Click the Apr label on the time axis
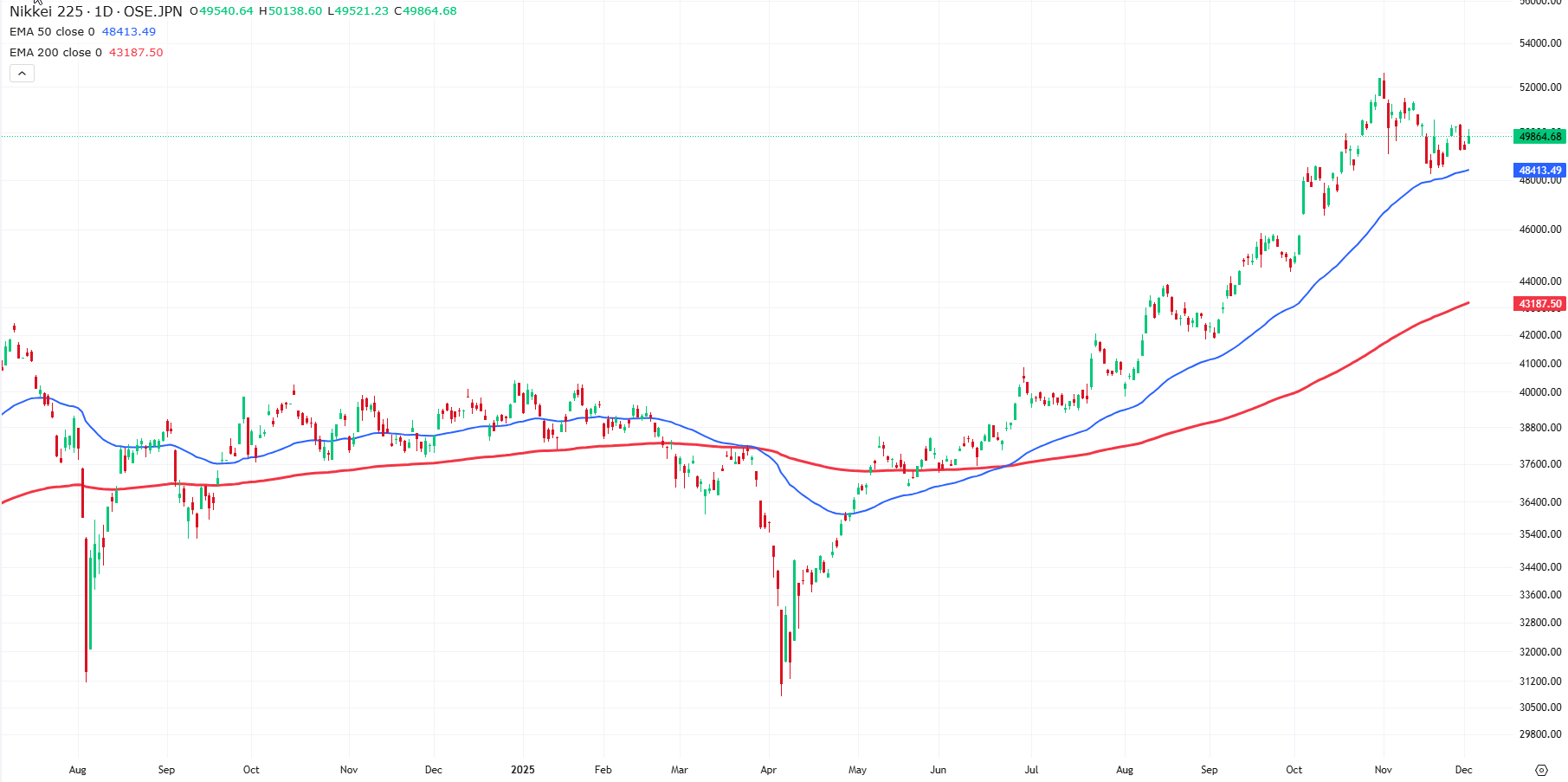 point(768,770)
